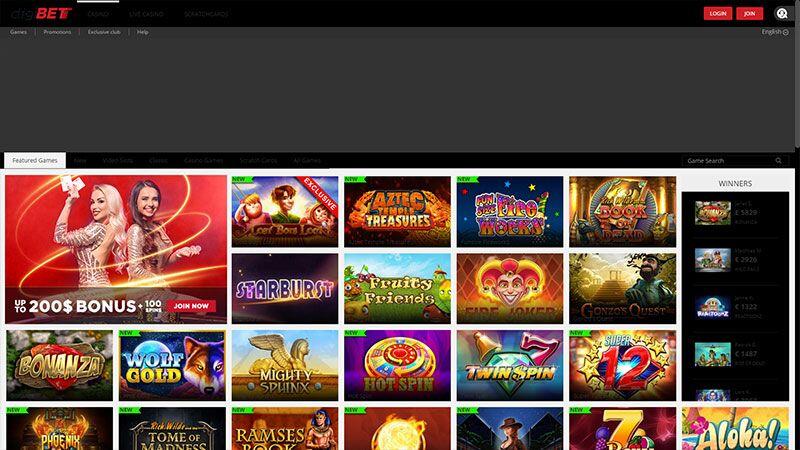Screen dimensions: 800x450
Task: Select the Twin Spin game thumbnail
Action: tap(510, 365)
